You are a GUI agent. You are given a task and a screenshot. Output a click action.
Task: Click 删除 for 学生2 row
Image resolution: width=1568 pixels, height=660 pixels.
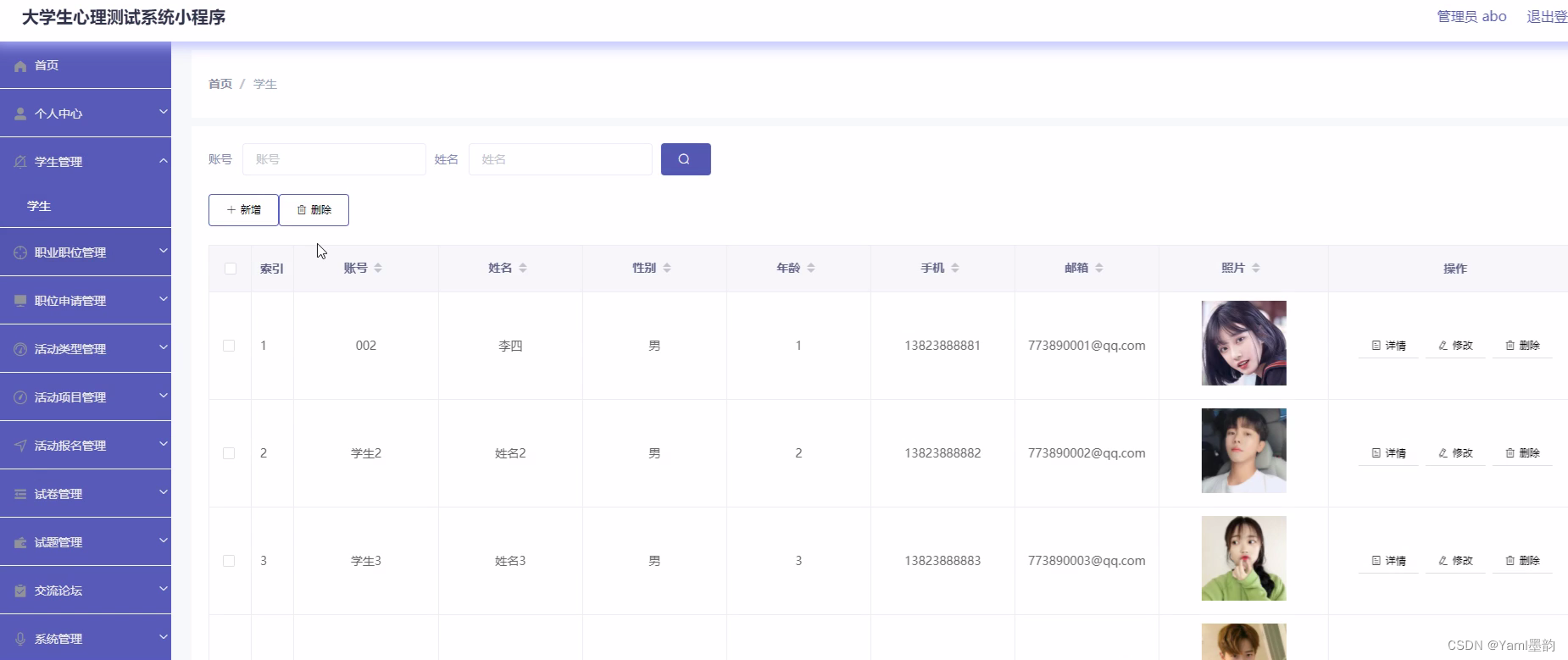coord(1522,453)
